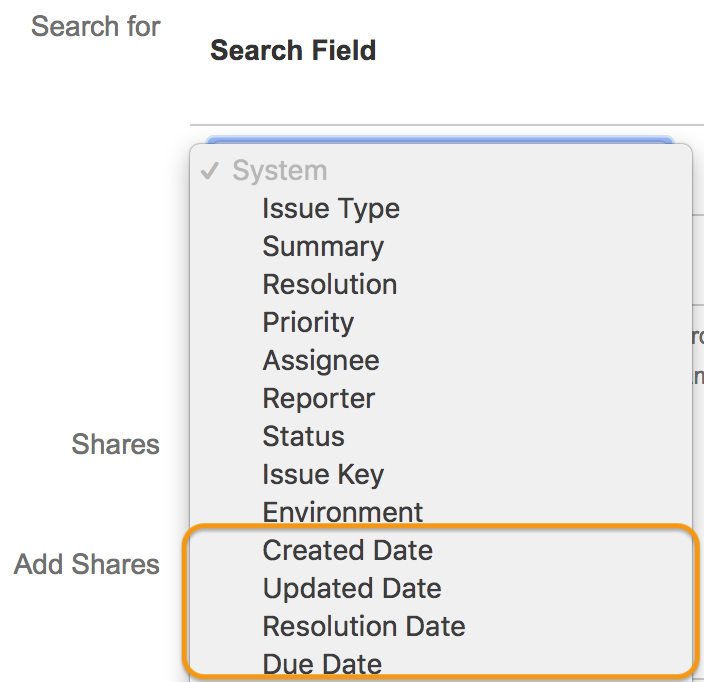Select the Priority option
The height and width of the screenshot is (682, 704).
click(308, 323)
